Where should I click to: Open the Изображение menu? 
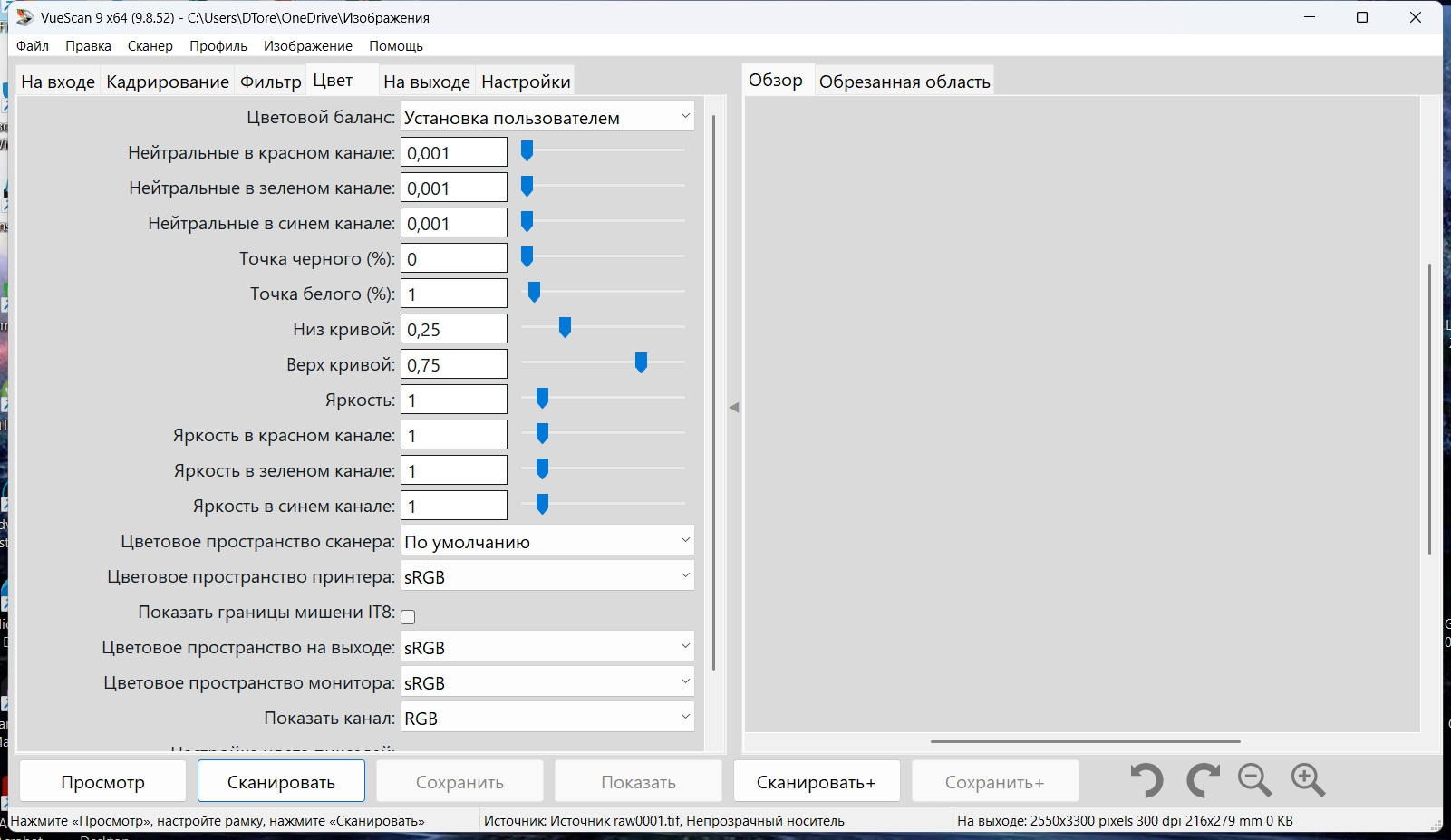(x=308, y=45)
